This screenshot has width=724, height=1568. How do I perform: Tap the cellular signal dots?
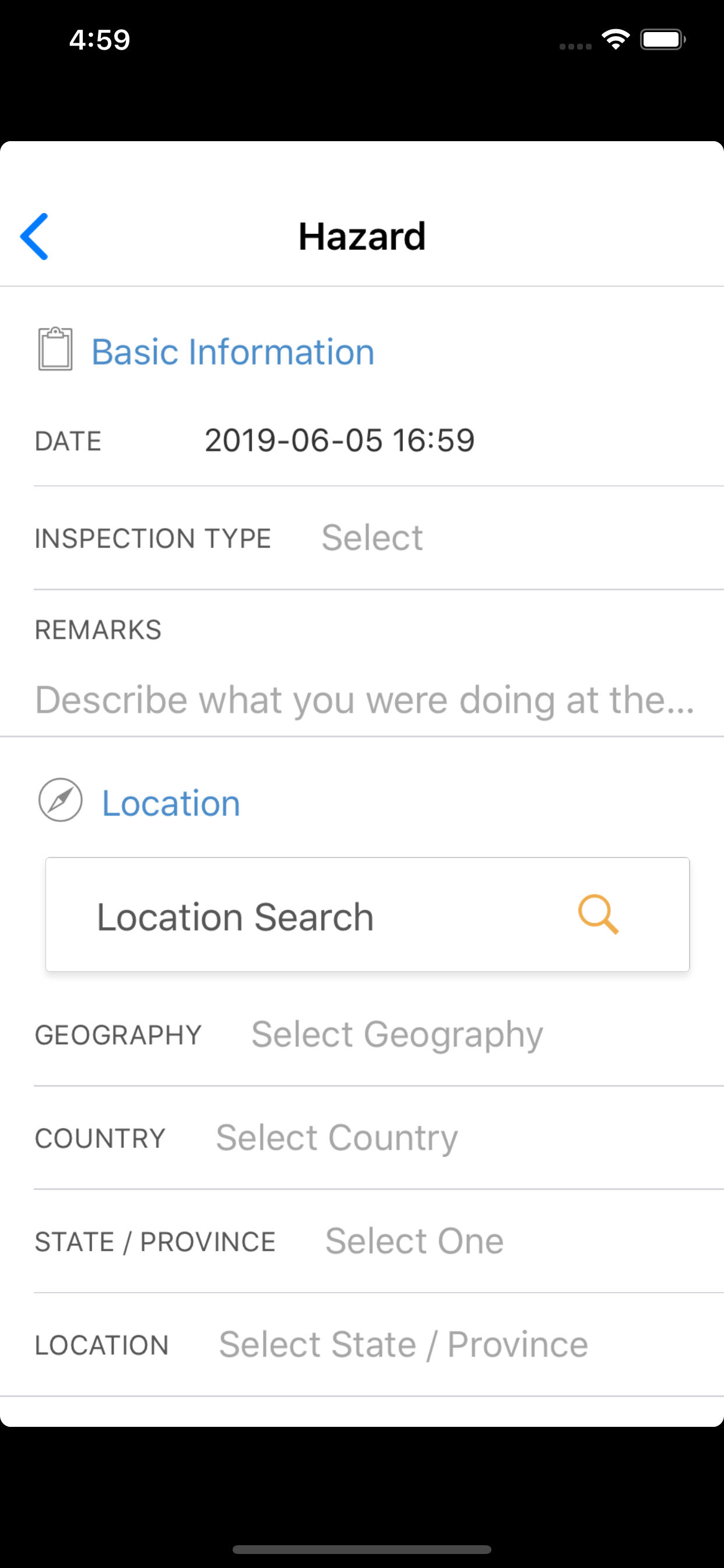pyautogui.click(x=575, y=46)
